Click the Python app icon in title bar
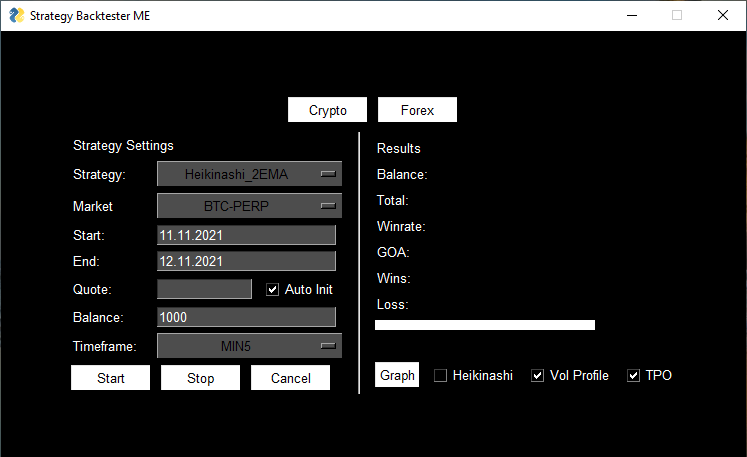Image resolution: width=747 pixels, height=457 pixels. tap(16, 16)
